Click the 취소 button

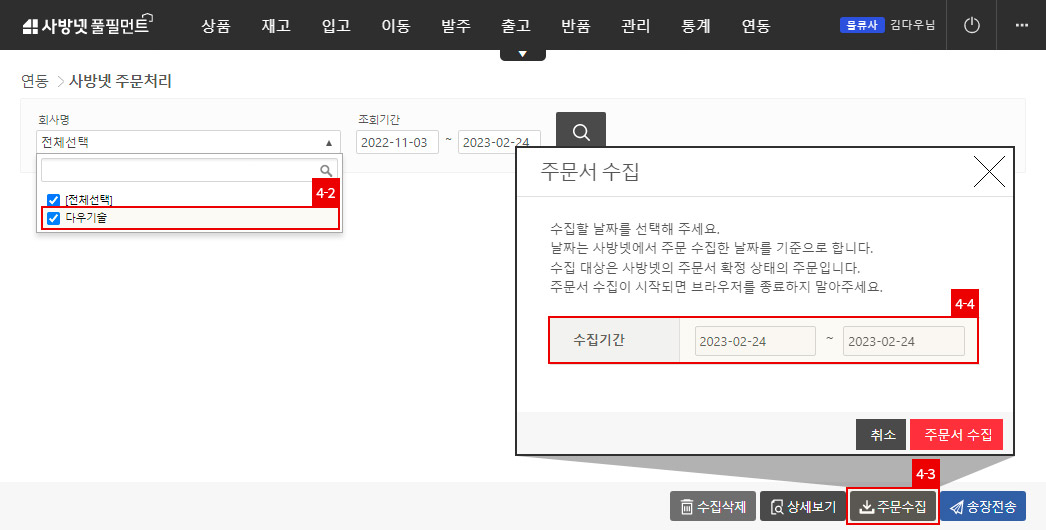(x=881, y=435)
